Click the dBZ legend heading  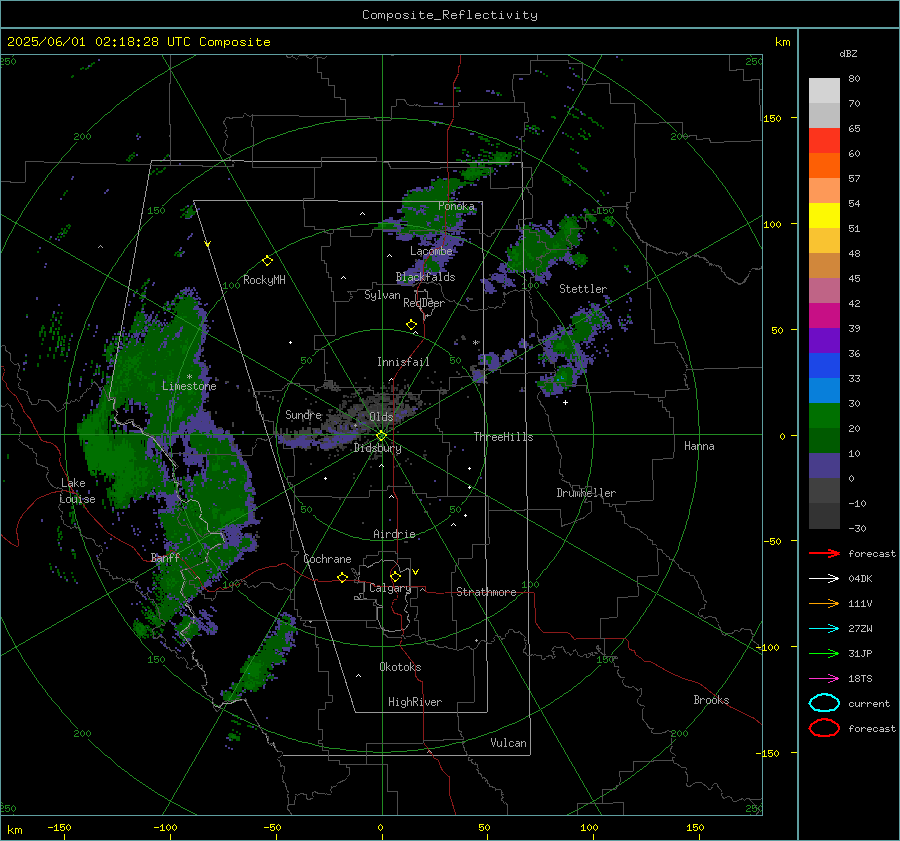tap(848, 53)
